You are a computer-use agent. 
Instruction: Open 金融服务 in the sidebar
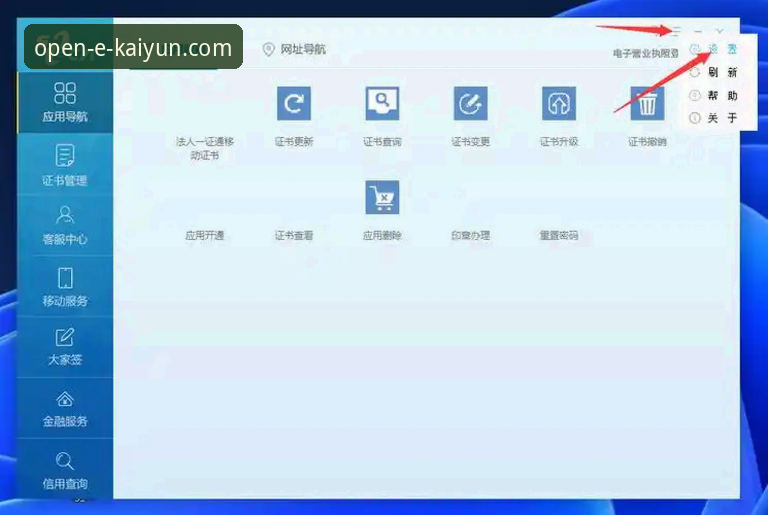click(65, 408)
